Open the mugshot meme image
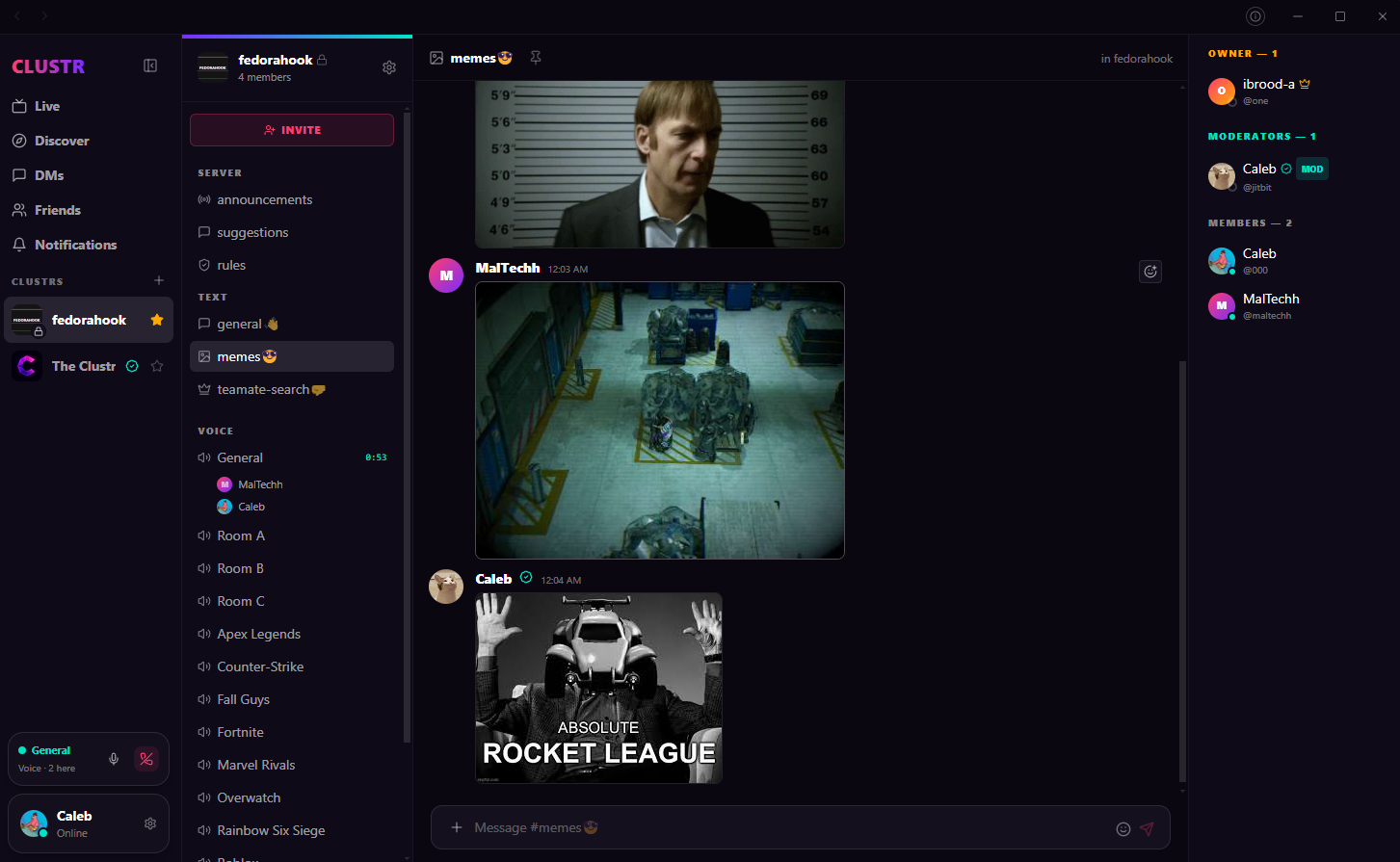Viewport: 1400px width, 862px height. 660,165
